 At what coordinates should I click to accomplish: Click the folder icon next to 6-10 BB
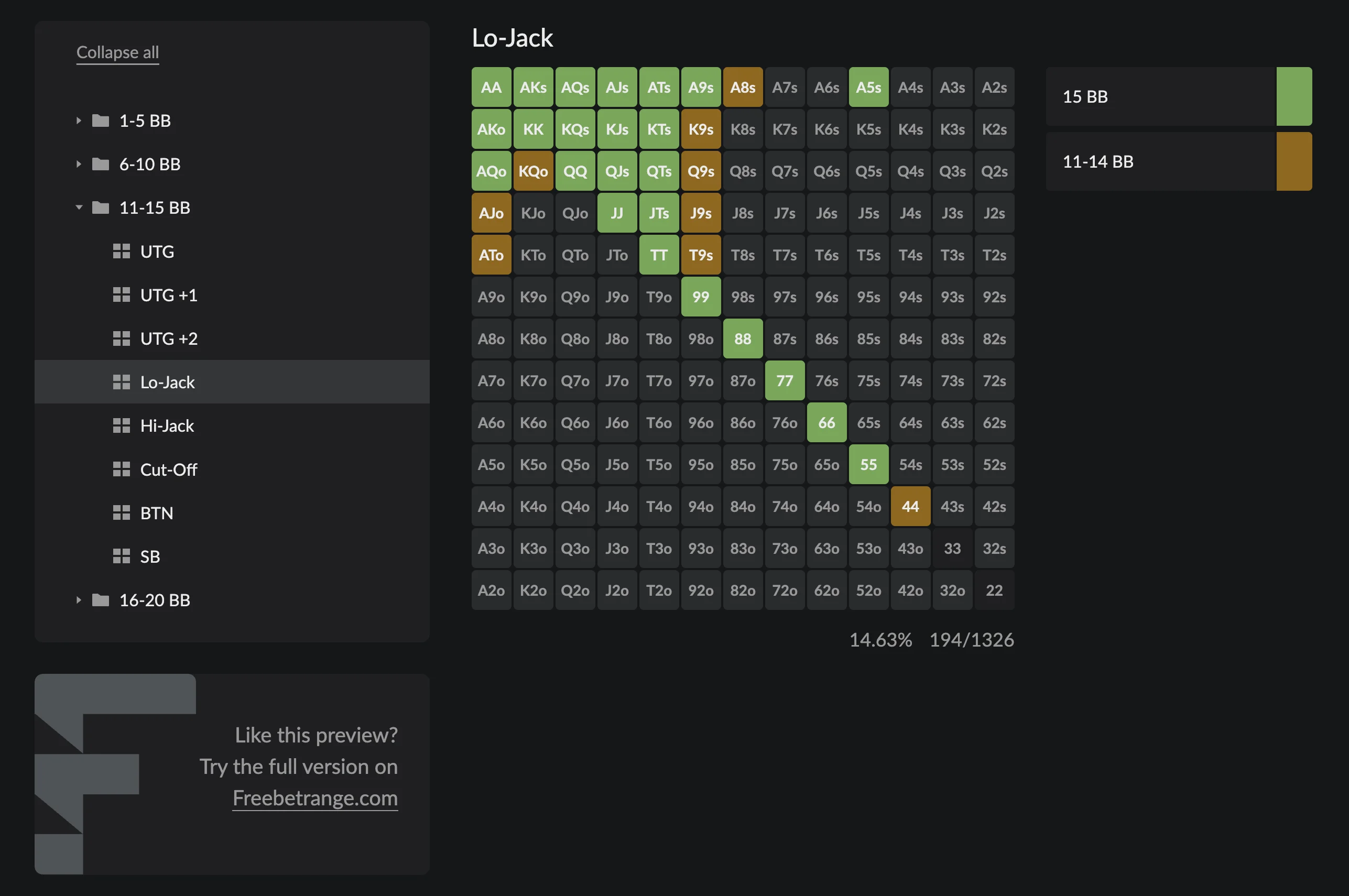pos(101,164)
